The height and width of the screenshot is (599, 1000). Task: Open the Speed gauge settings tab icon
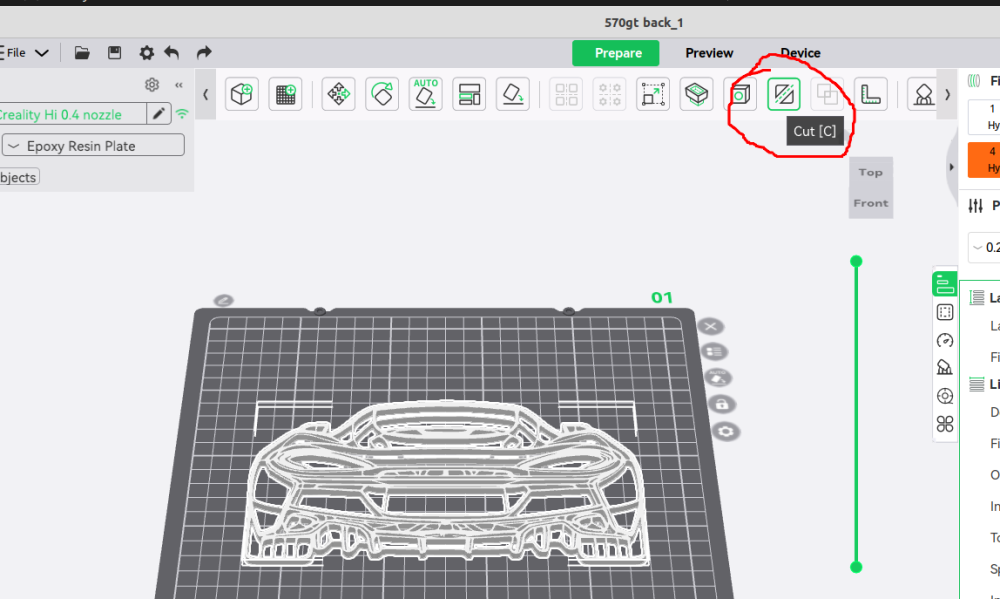pos(945,341)
